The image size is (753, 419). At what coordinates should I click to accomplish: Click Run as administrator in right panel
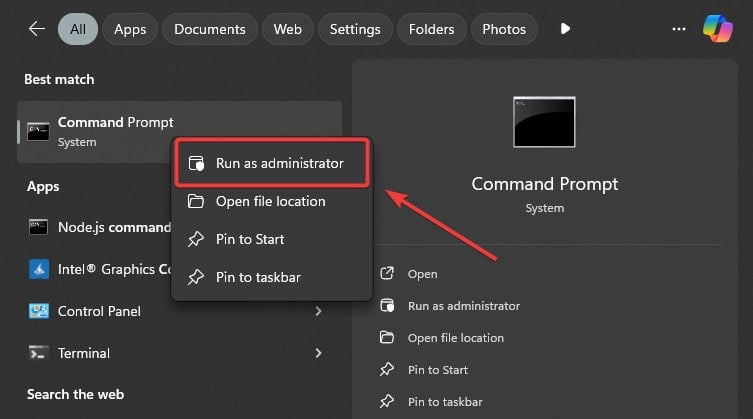[463, 306]
